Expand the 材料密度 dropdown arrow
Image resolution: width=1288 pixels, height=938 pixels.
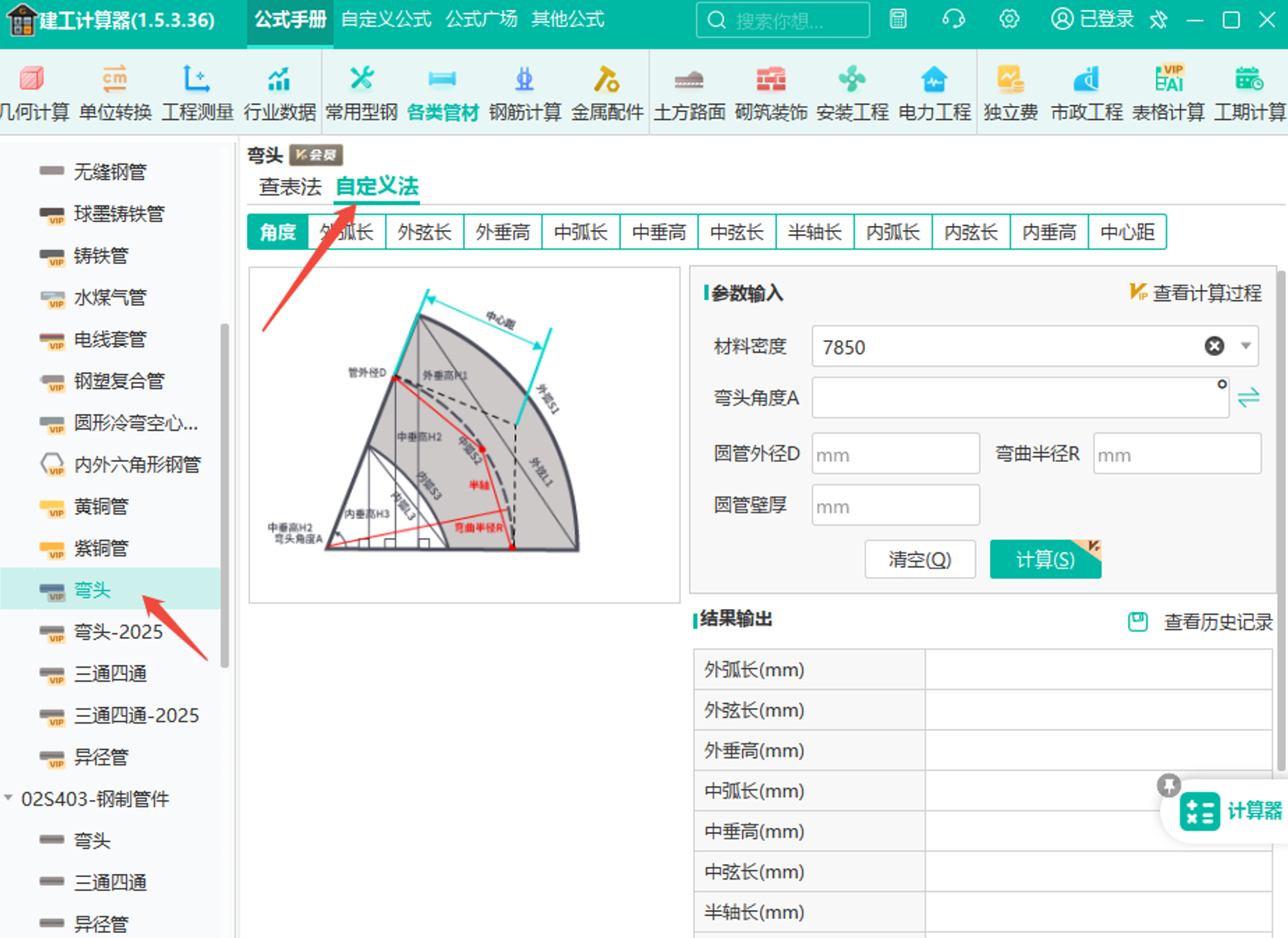(1245, 346)
